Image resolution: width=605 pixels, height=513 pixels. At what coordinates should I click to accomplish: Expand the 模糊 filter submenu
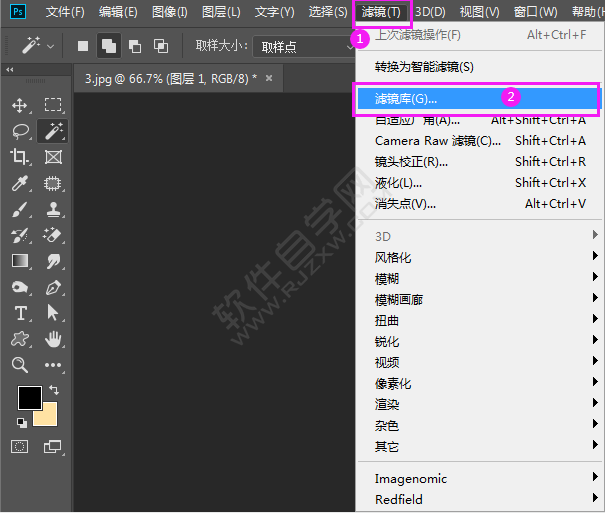pos(386,279)
